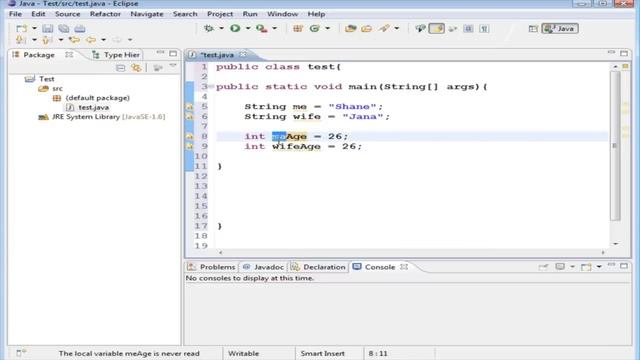Switch to the Type Hier tab
This screenshot has height=360, width=640.
coord(116,55)
